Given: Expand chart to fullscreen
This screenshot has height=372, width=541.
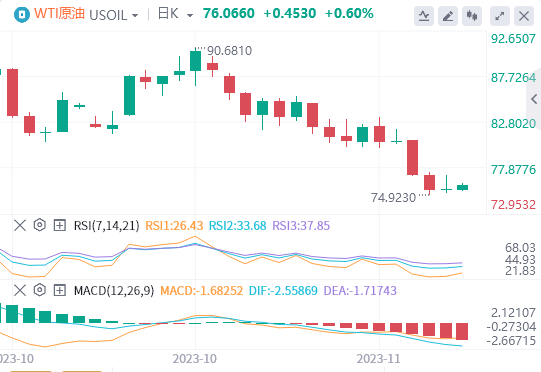Looking at the screenshot, I should point(500,16).
